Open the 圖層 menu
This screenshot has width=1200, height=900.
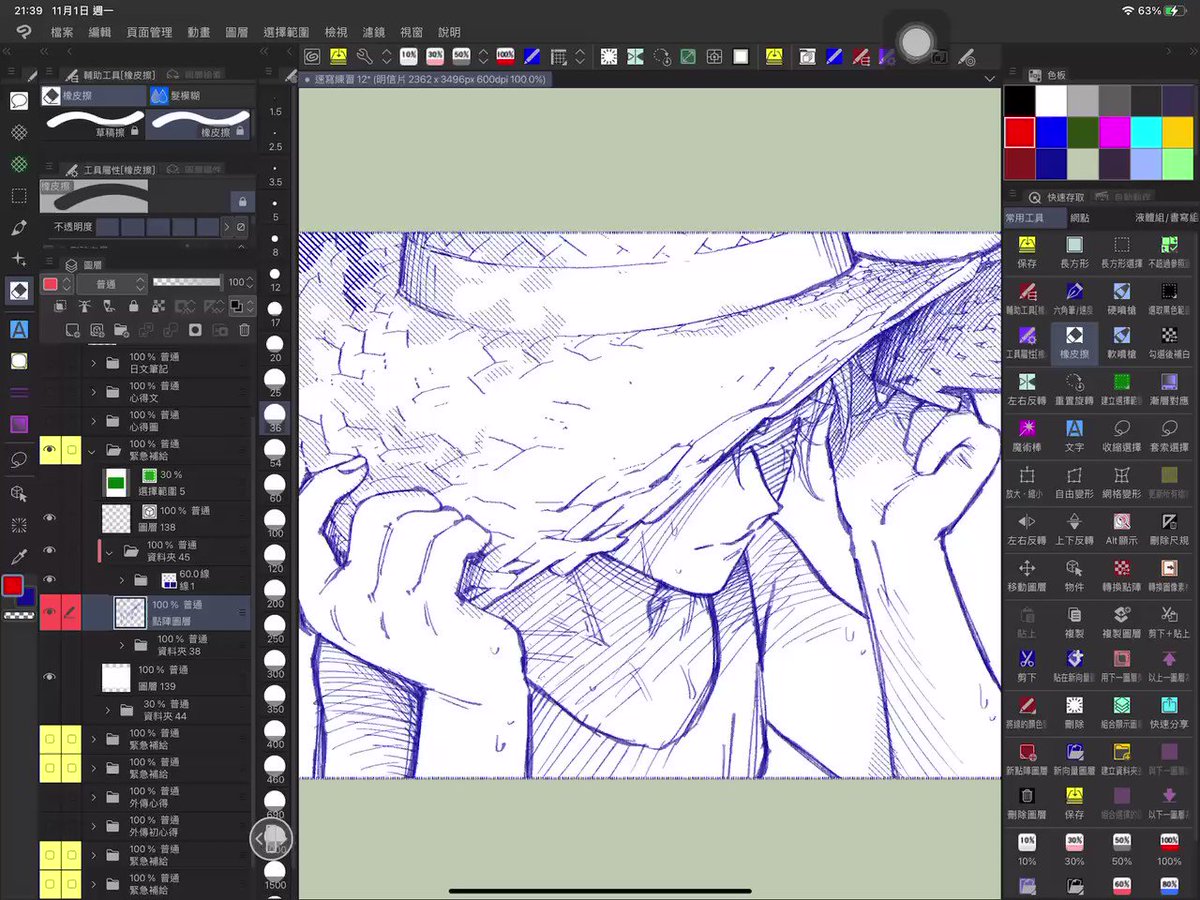coord(237,32)
